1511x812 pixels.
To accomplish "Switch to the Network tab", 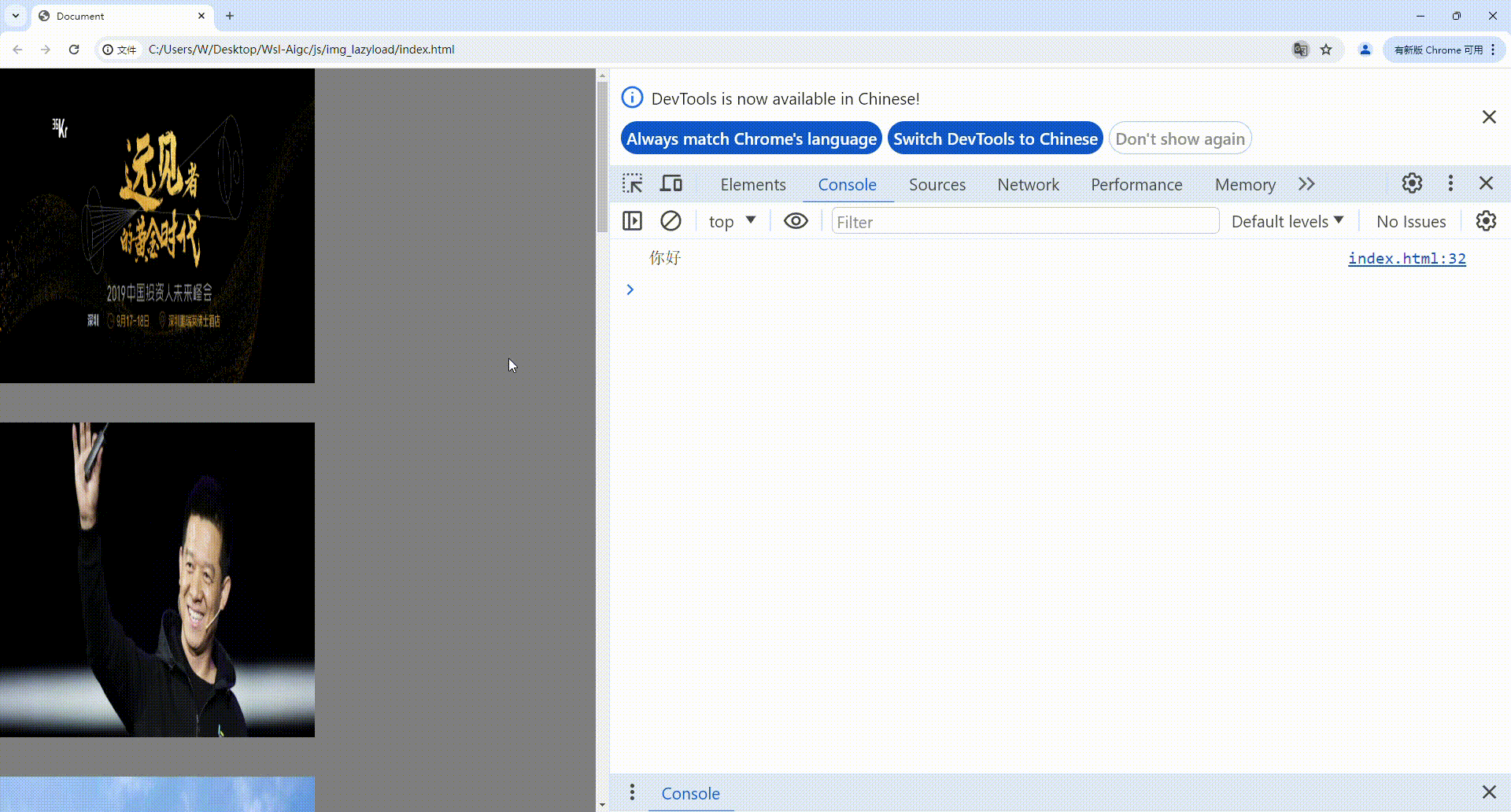I will pyautogui.click(x=1028, y=184).
